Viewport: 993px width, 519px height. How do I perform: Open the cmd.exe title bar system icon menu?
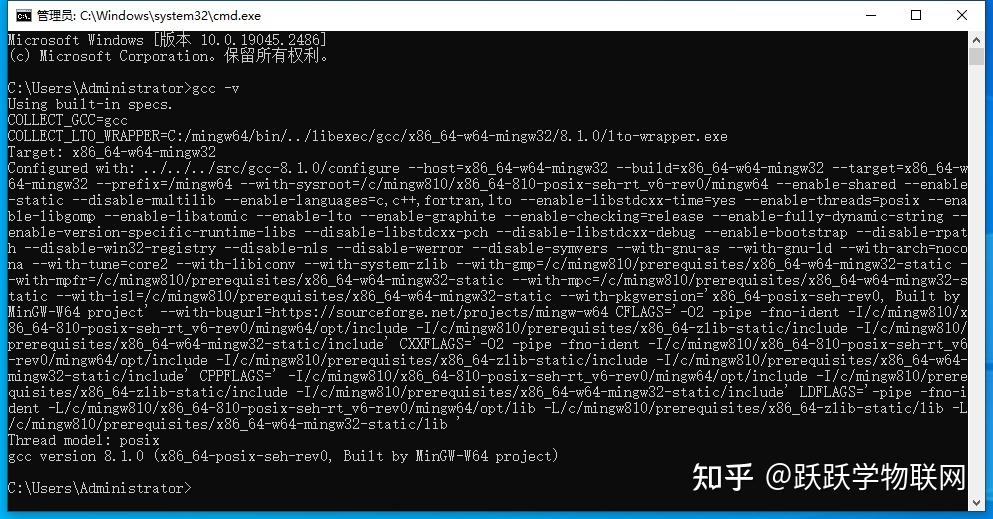(x=23, y=15)
